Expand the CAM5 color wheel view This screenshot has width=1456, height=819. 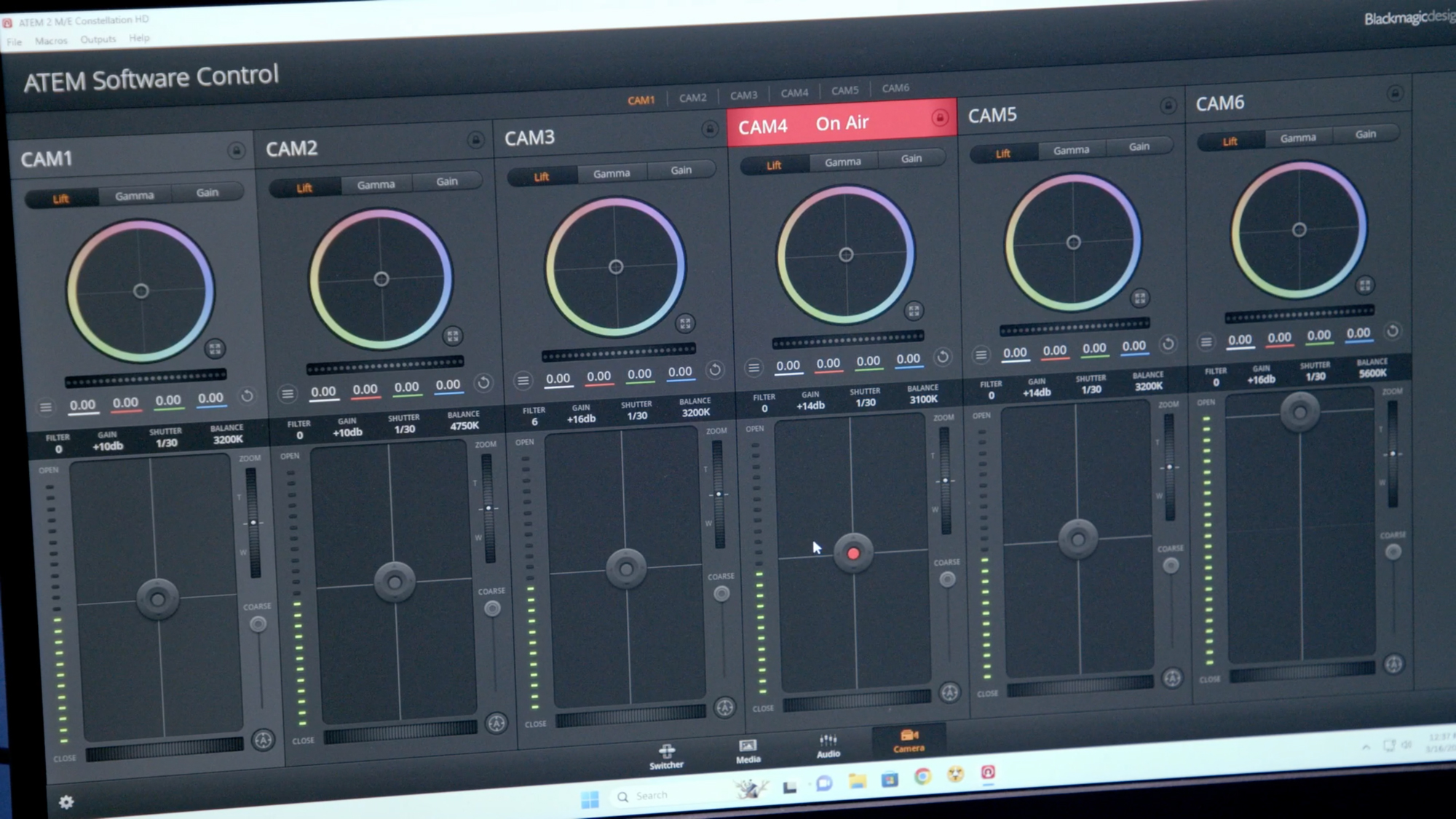point(1140,298)
